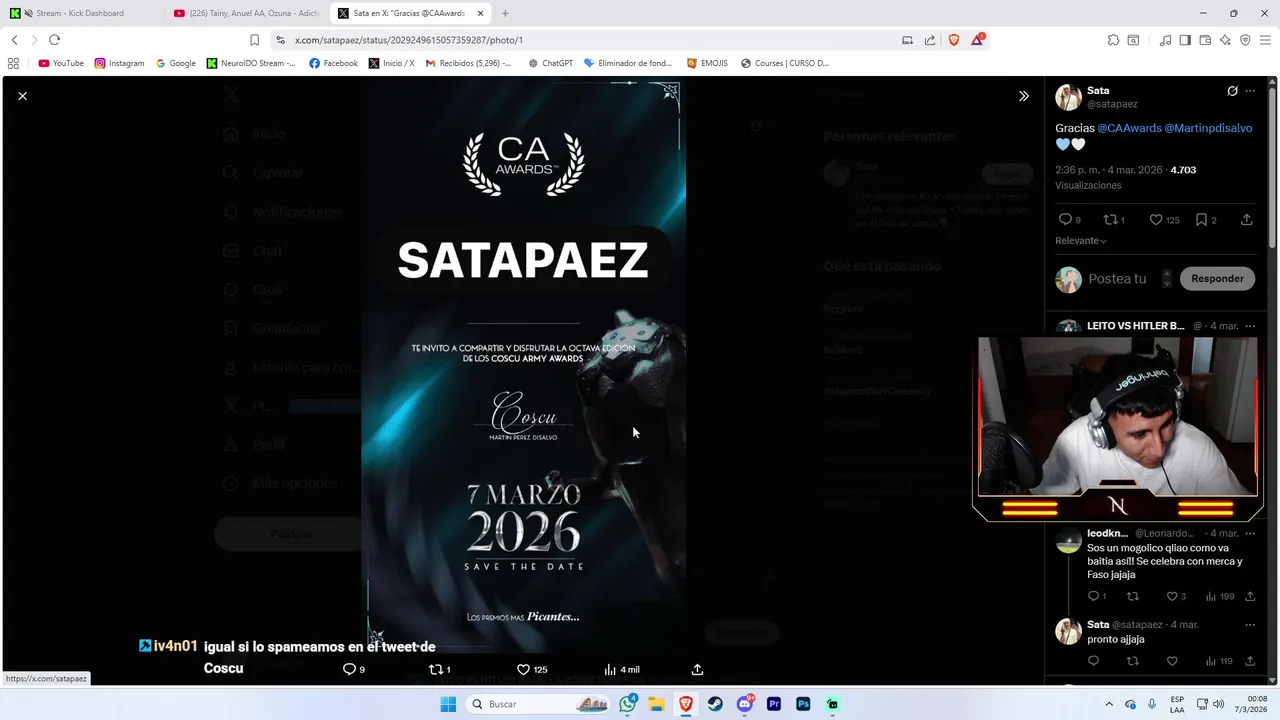1280x720 pixels.
Task: Click the comment icon below the photo
Action: click(x=349, y=670)
